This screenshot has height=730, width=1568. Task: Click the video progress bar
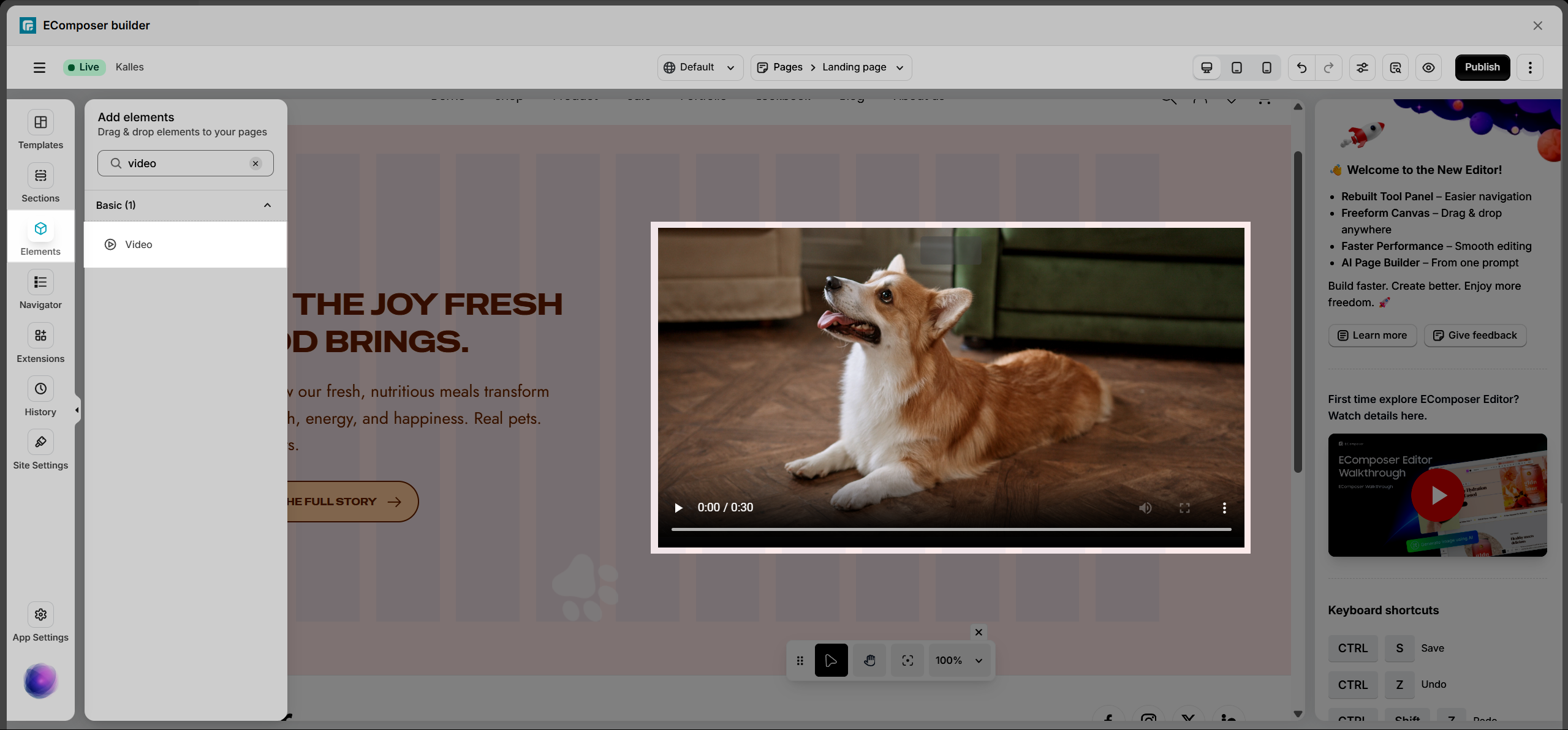coord(951,529)
